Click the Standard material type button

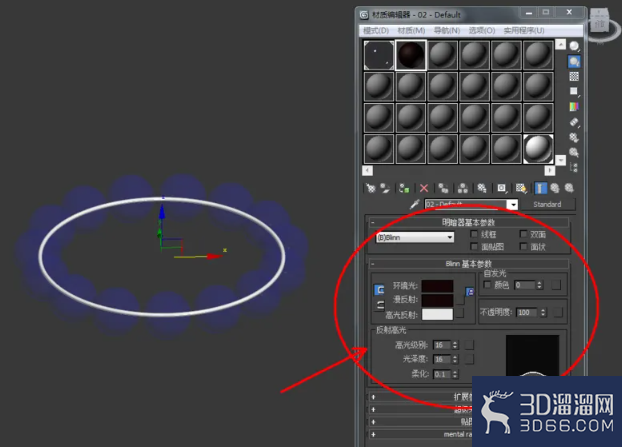[x=547, y=204]
